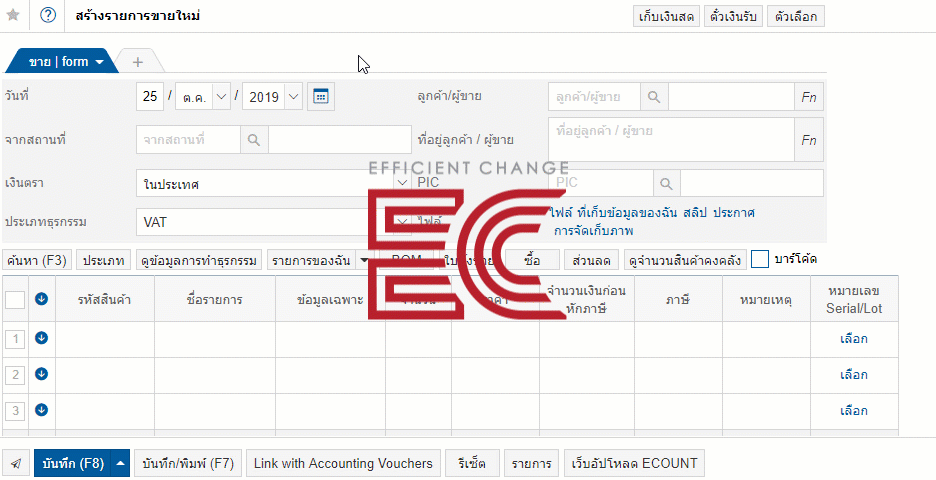This screenshot has height=480, width=936.
Task: Click the รหัสสินค้า cell in row 1
Action: pyautogui.click(x=104, y=340)
